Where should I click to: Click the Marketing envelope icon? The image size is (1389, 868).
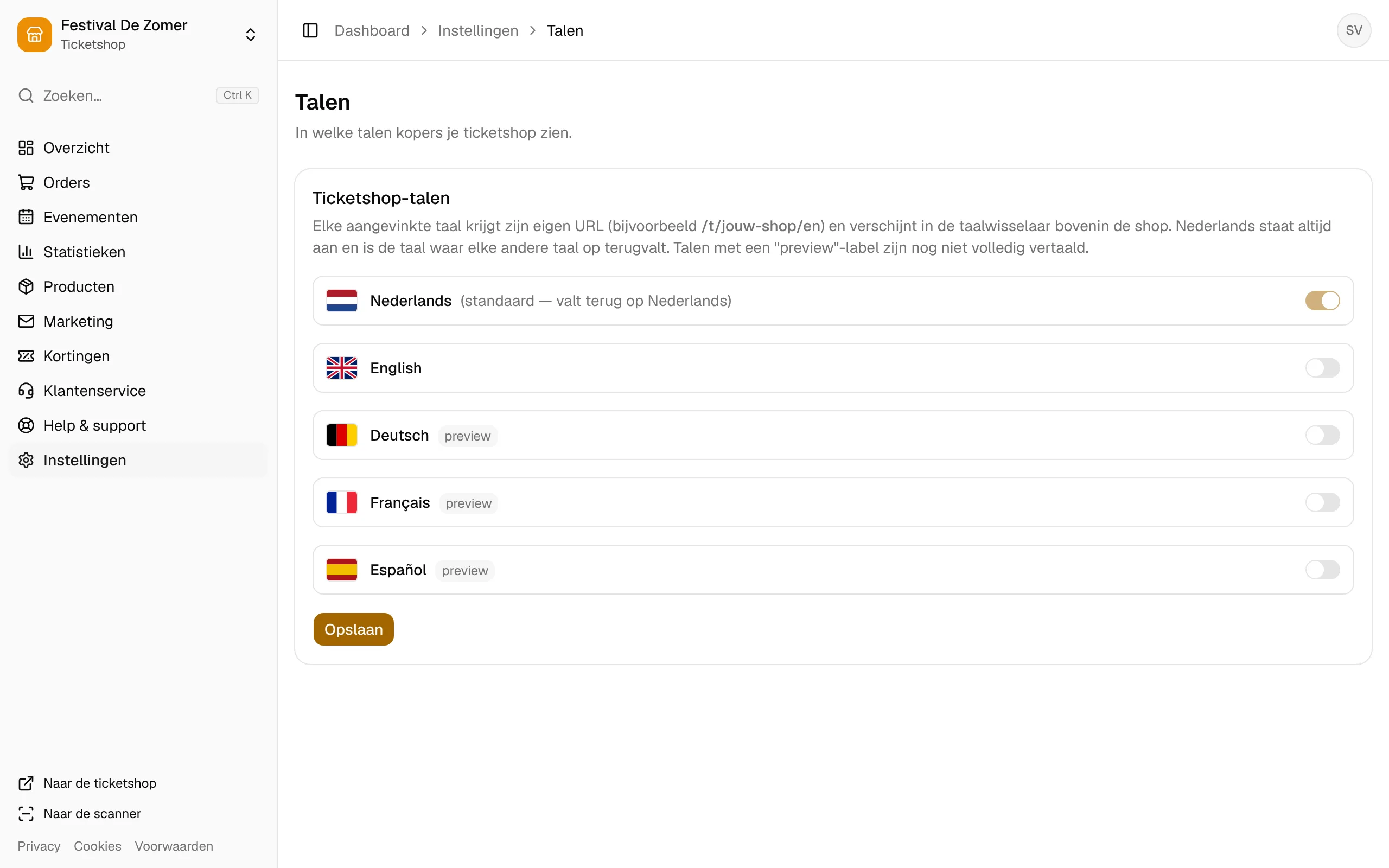pyautogui.click(x=26, y=322)
